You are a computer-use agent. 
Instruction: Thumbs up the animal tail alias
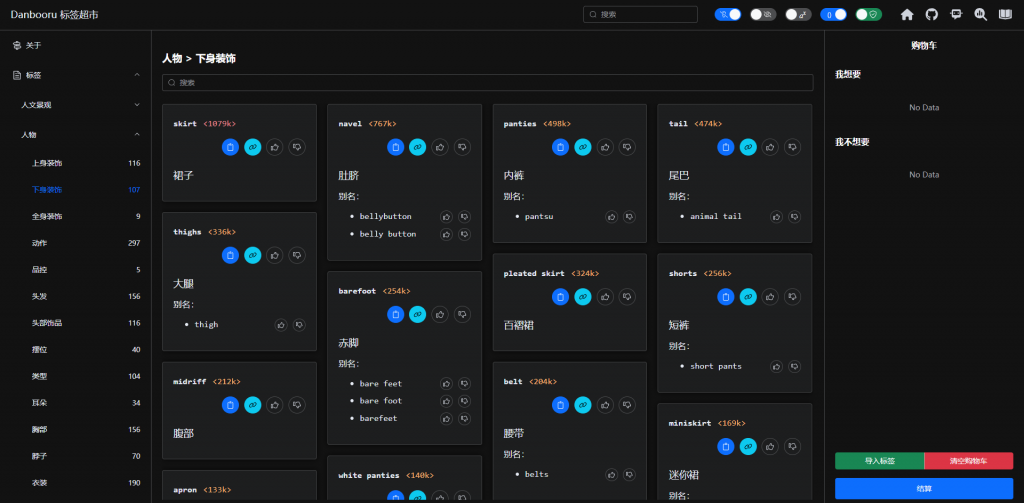click(x=776, y=216)
